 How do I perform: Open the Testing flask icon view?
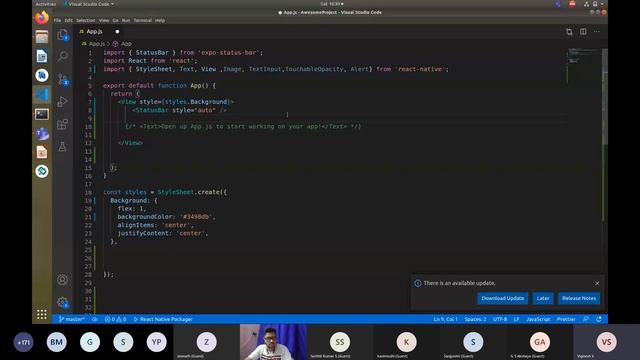pos(62,147)
